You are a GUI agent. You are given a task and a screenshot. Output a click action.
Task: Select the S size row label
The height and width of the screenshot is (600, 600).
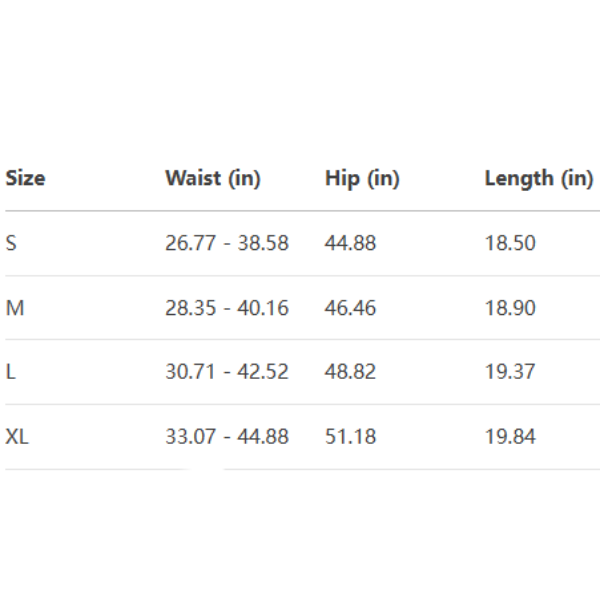coord(11,243)
